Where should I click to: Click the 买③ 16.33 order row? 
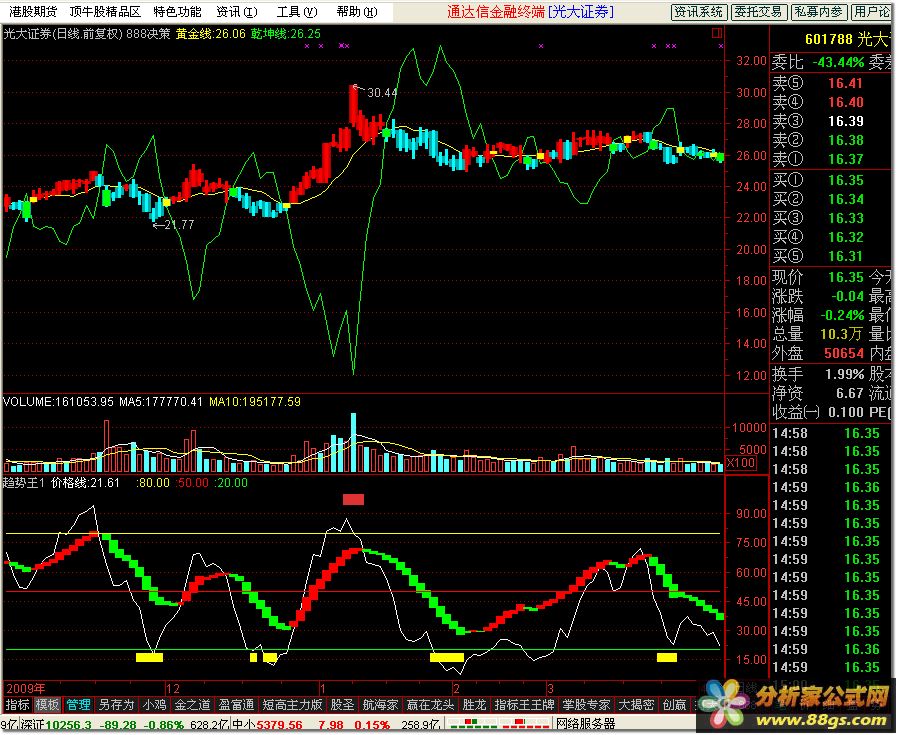pyautogui.click(x=818, y=218)
